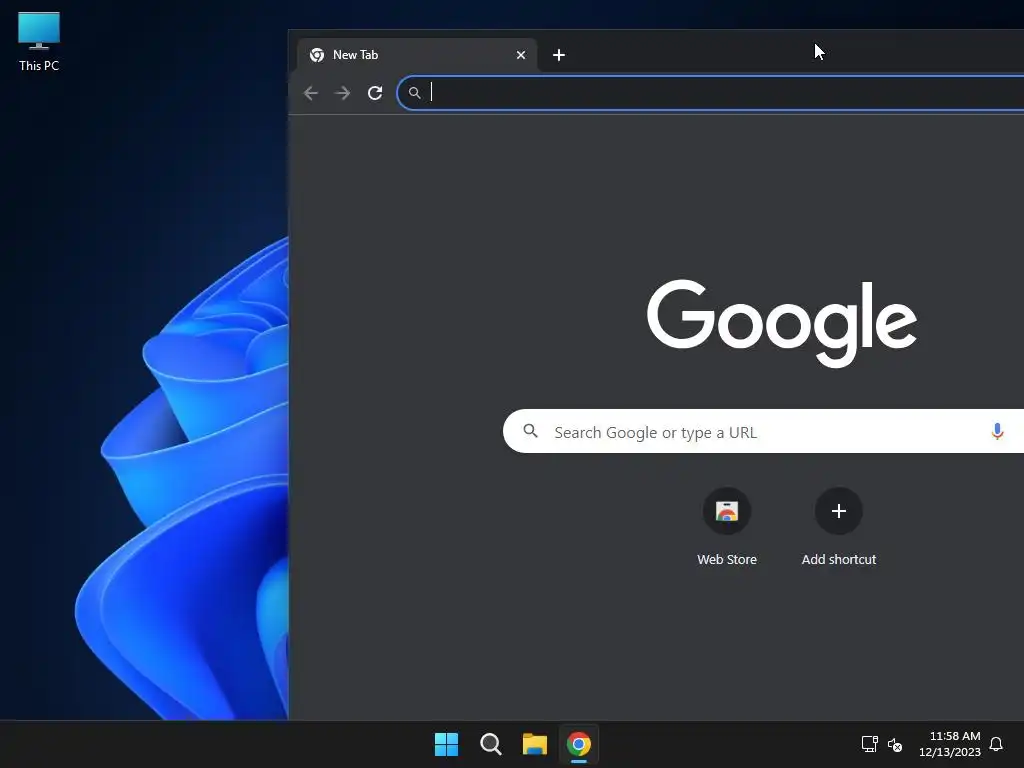Reload the current page

[x=375, y=93]
